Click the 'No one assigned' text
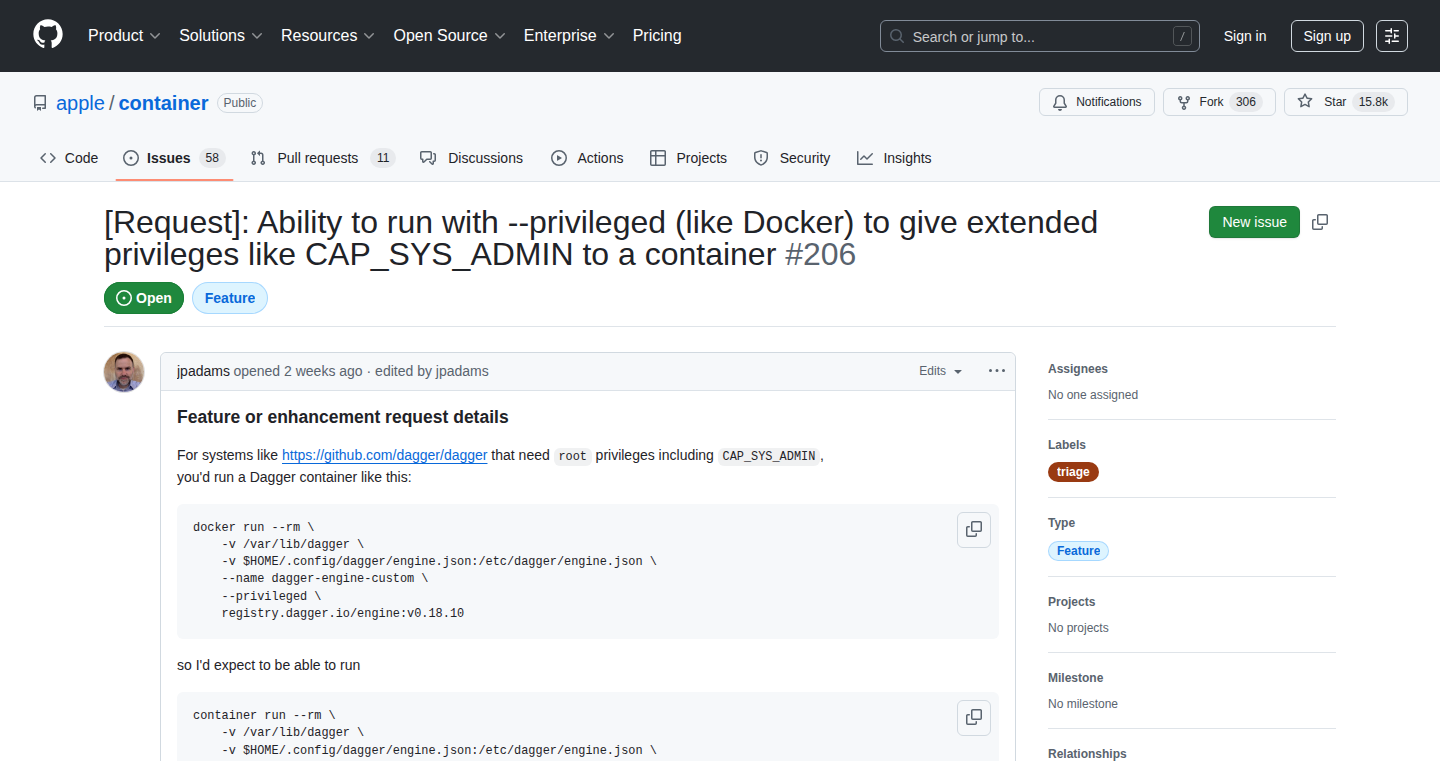1440x761 pixels. (1093, 395)
